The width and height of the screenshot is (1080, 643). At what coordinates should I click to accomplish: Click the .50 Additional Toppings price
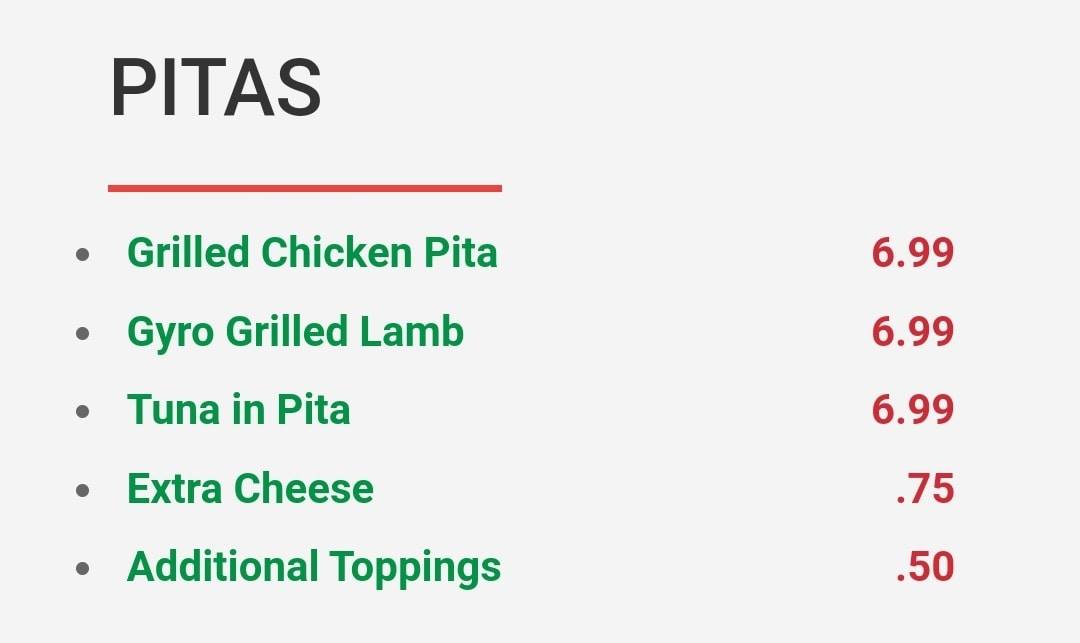tap(925, 567)
